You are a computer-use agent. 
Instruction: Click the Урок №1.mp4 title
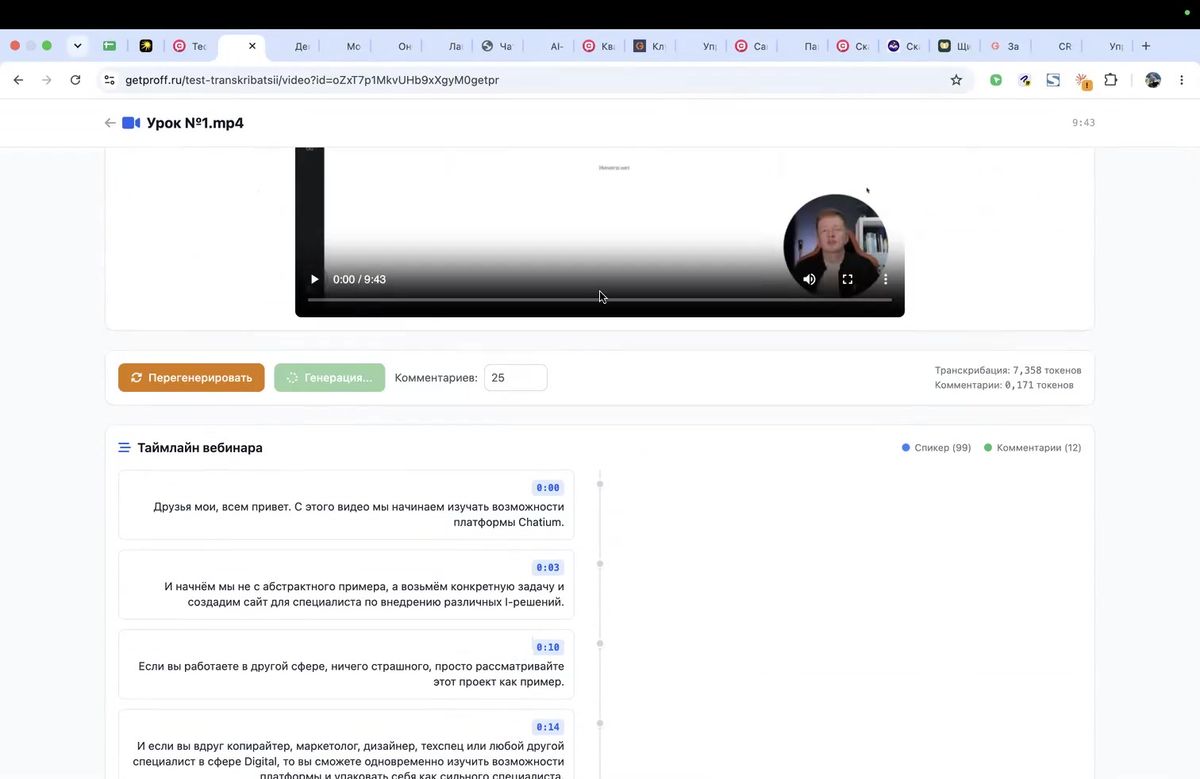pyautogui.click(x=195, y=123)
